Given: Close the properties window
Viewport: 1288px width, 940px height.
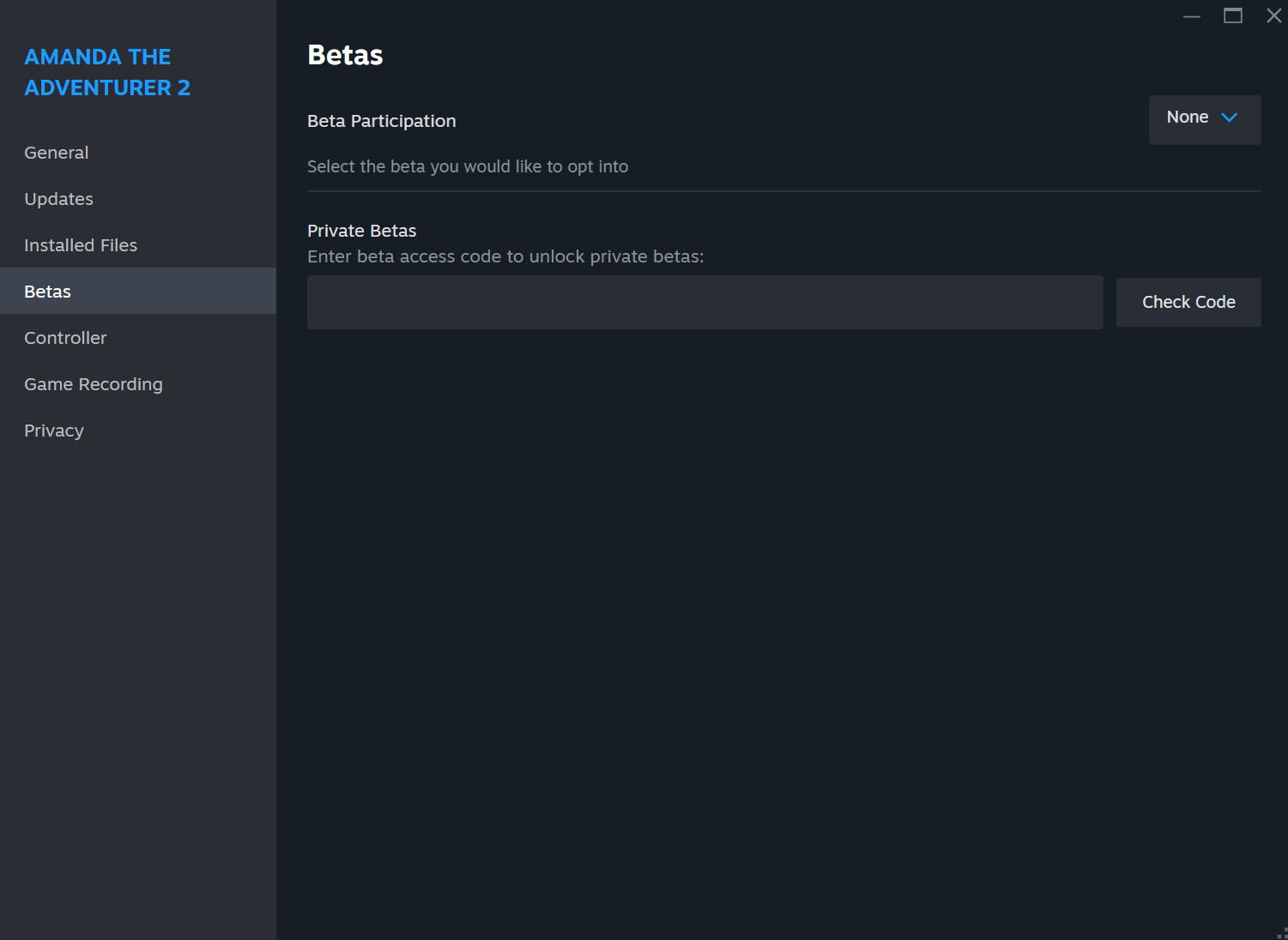Looking at the screenshot, I should (1273, 15).
